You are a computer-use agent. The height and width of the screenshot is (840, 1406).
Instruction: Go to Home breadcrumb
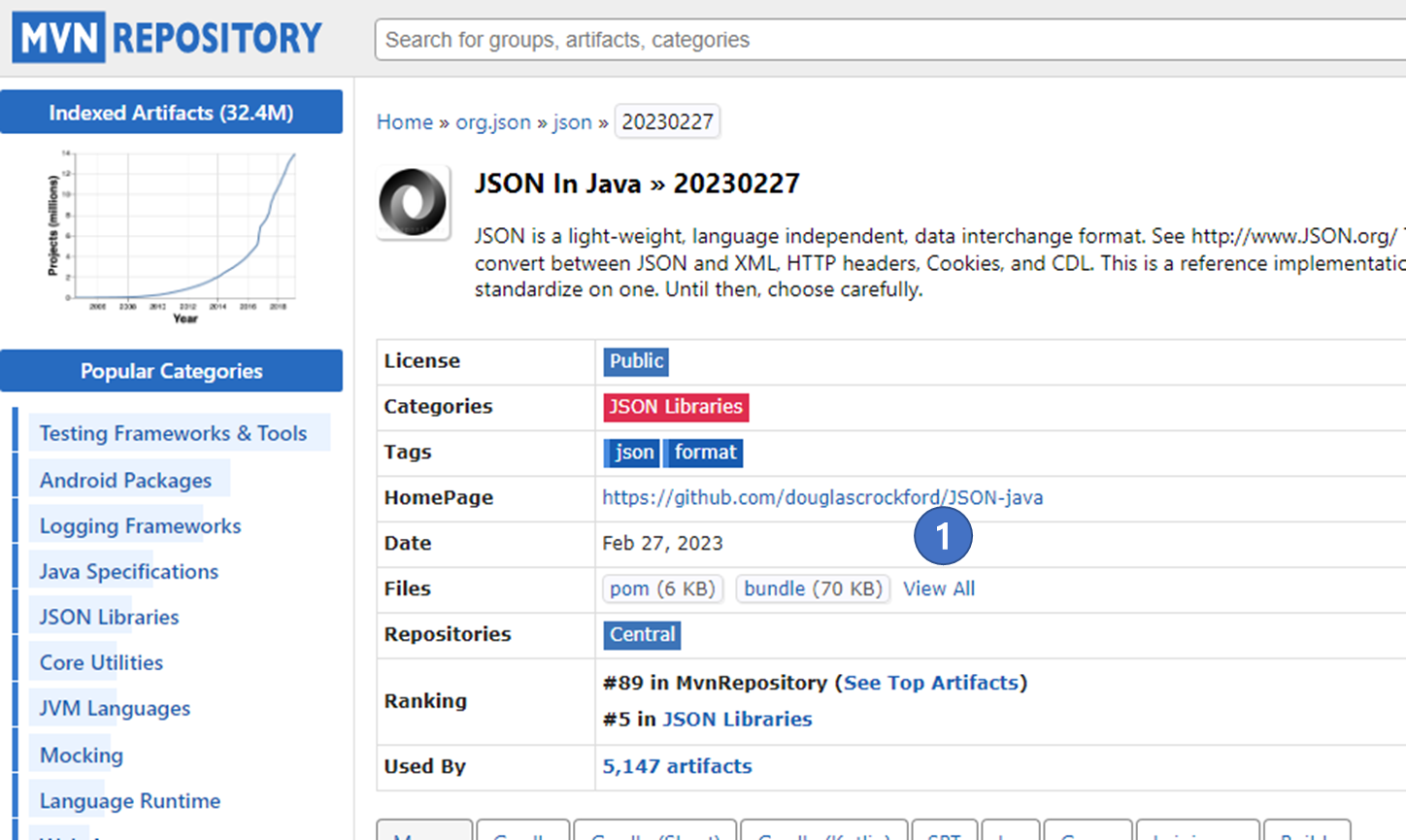[405, 122]
